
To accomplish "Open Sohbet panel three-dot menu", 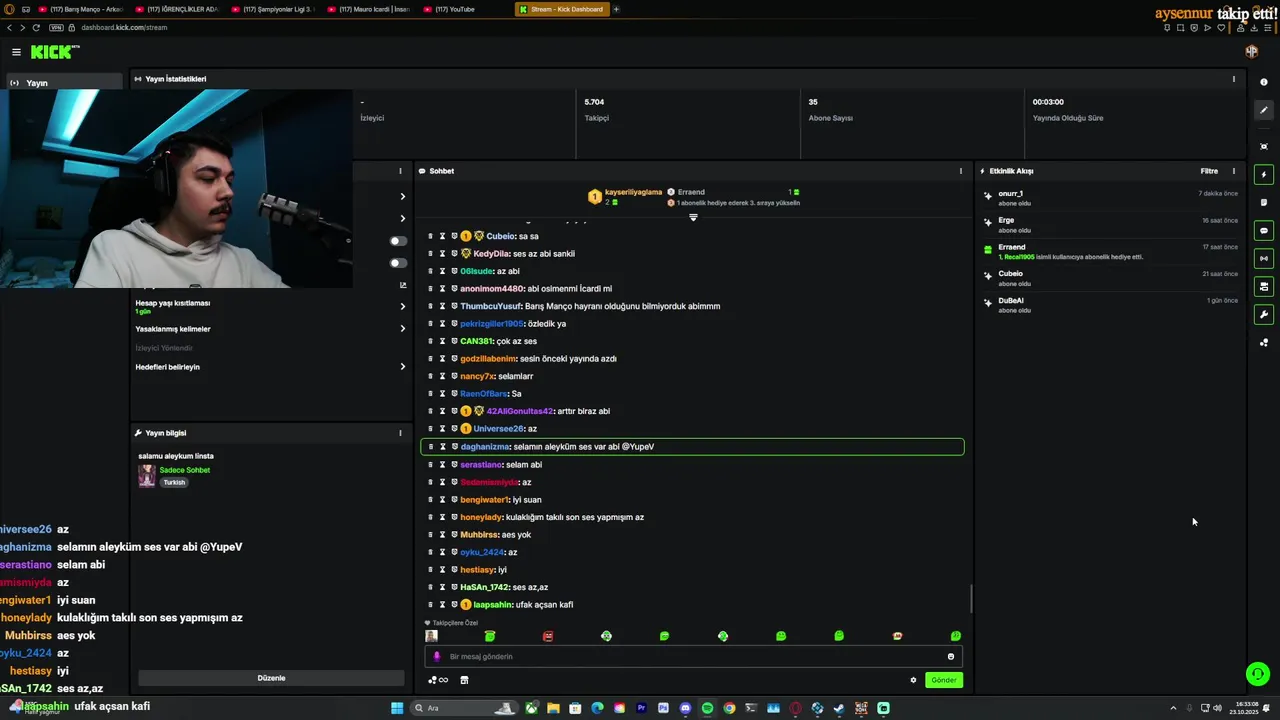I will click(x=961, y=171).
